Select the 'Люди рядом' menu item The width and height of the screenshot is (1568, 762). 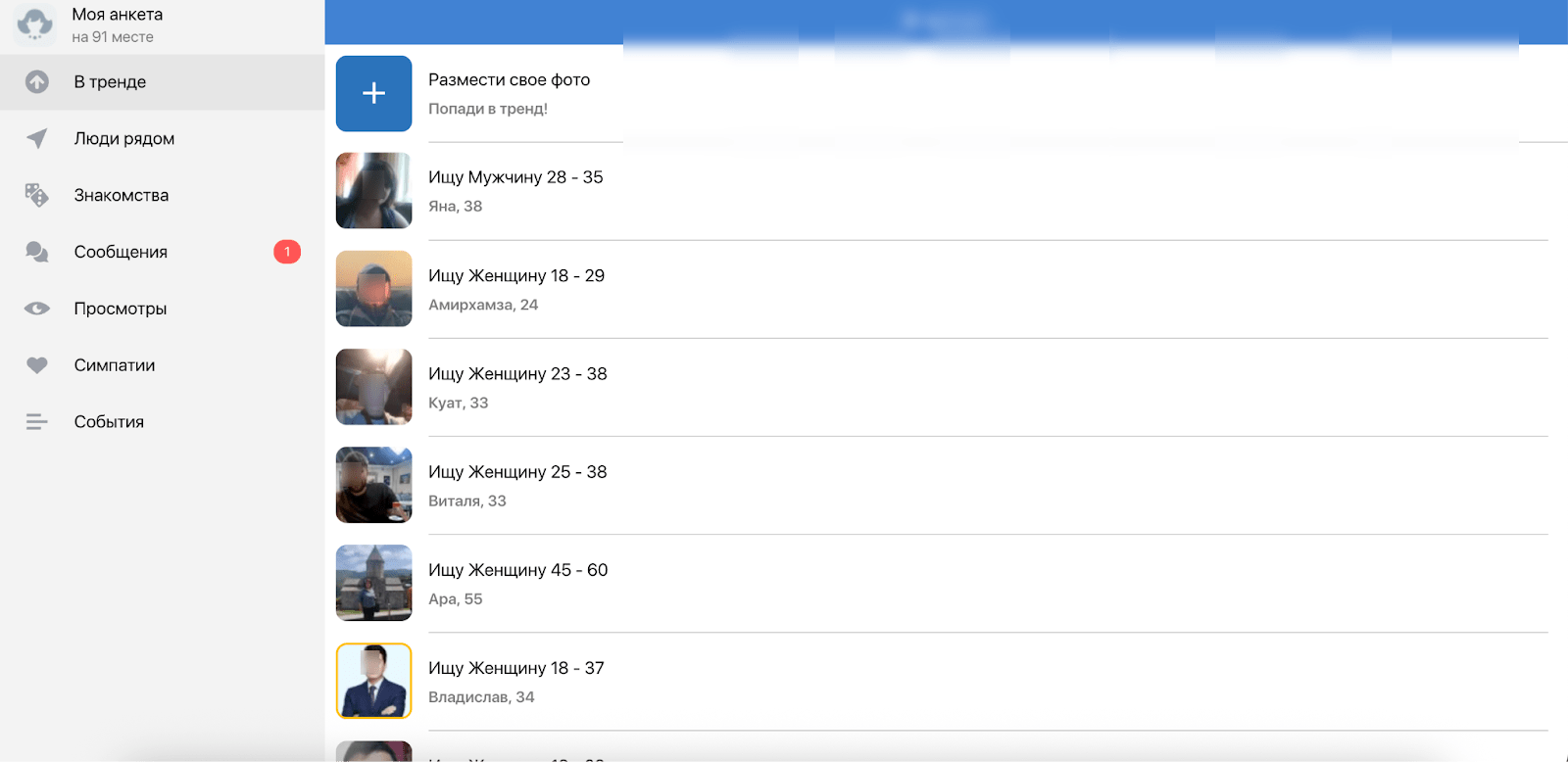[124, 139]
